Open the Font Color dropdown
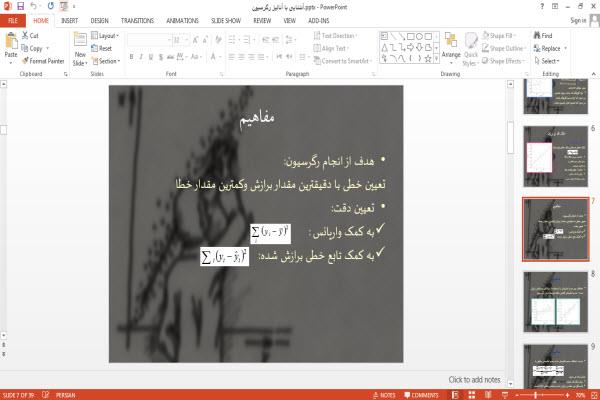This screenshot has height=400, width=600. (x=219, y=57)
